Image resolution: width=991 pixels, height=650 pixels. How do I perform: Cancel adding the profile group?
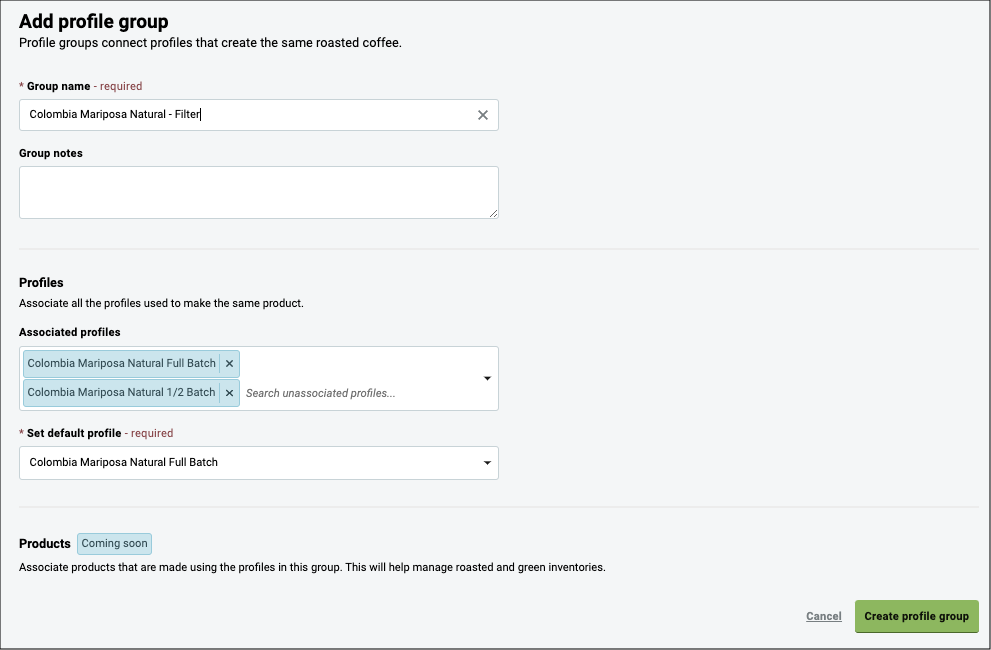click(x=824, y=616)
